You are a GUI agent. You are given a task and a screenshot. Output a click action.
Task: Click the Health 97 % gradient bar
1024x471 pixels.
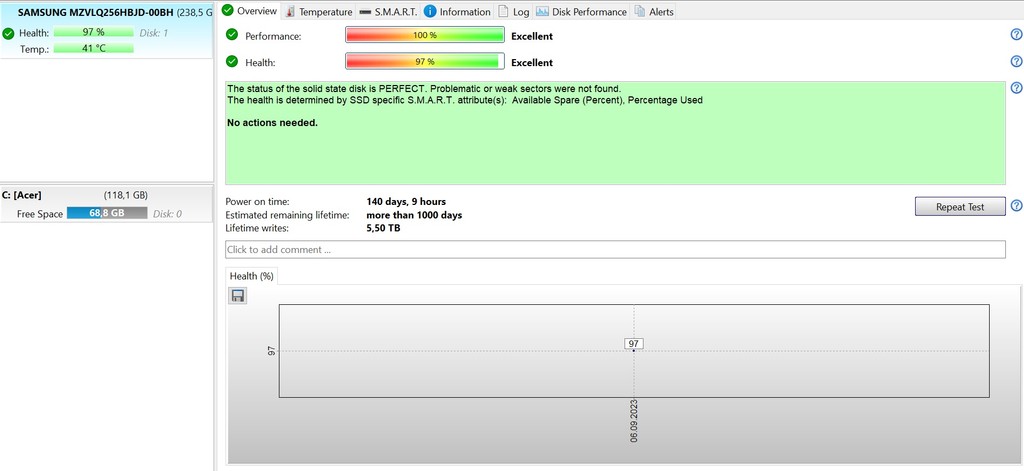(x=424, y=61)
